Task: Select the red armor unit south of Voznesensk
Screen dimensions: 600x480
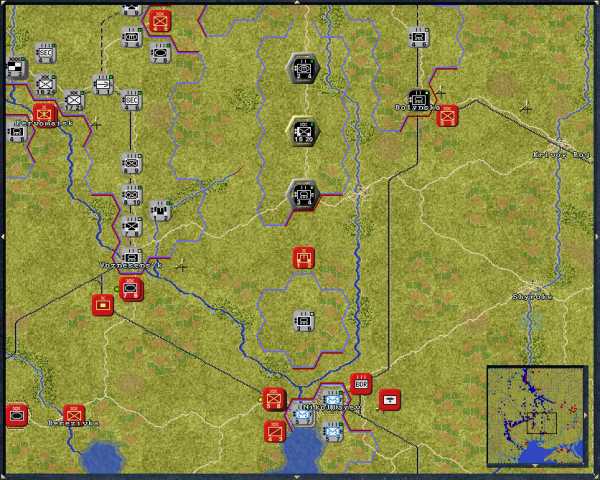Action: pos(131,289)
